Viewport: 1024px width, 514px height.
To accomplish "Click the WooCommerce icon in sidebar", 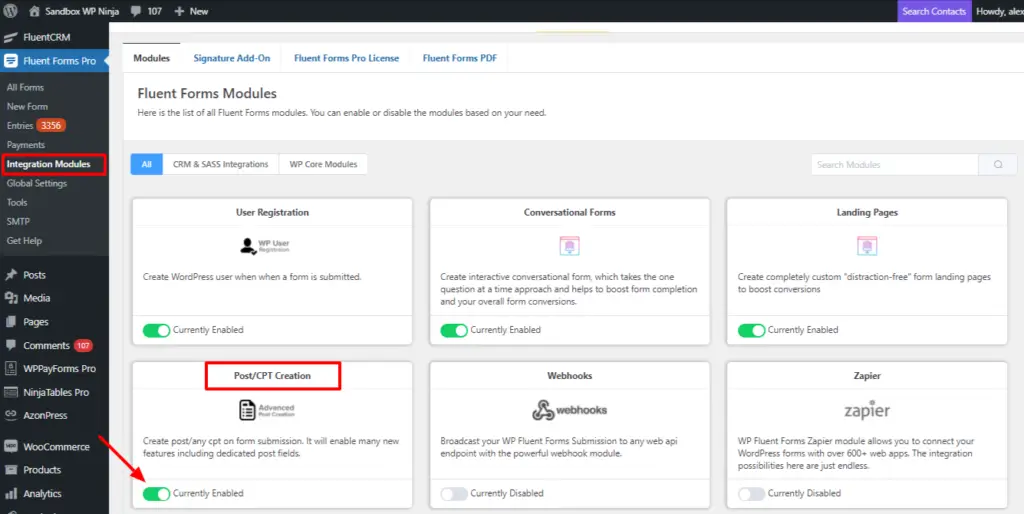I will click(10, 447).
